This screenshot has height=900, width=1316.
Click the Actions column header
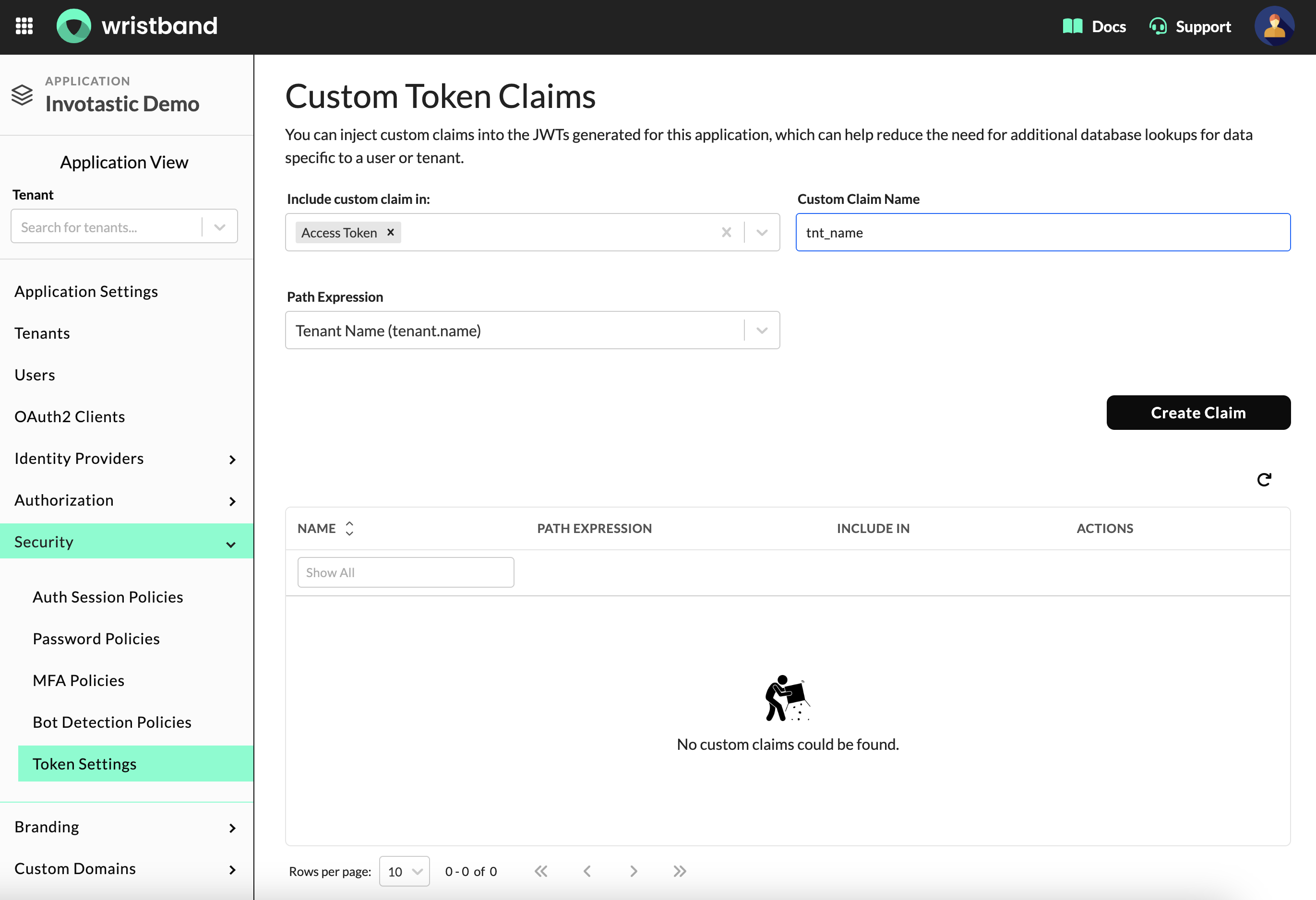[x=1105, y=528]
